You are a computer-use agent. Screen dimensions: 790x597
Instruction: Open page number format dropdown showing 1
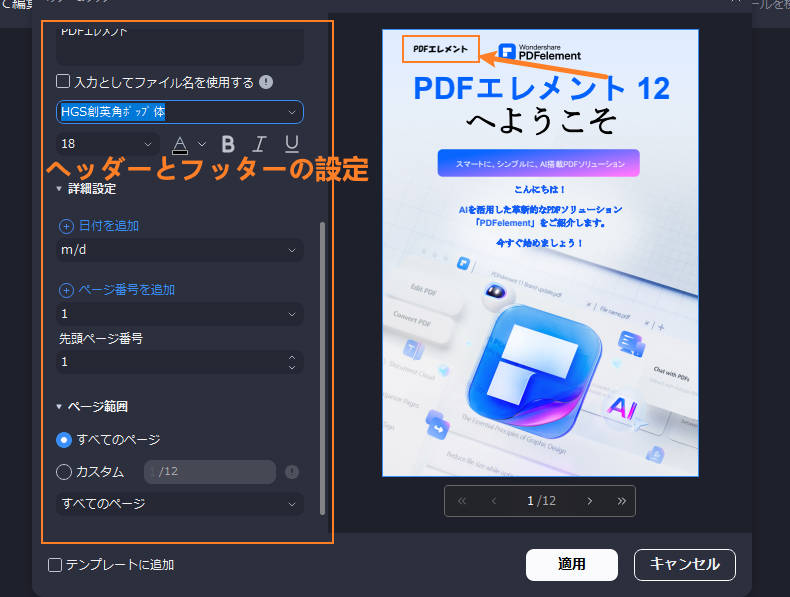[x=180, y=314]
